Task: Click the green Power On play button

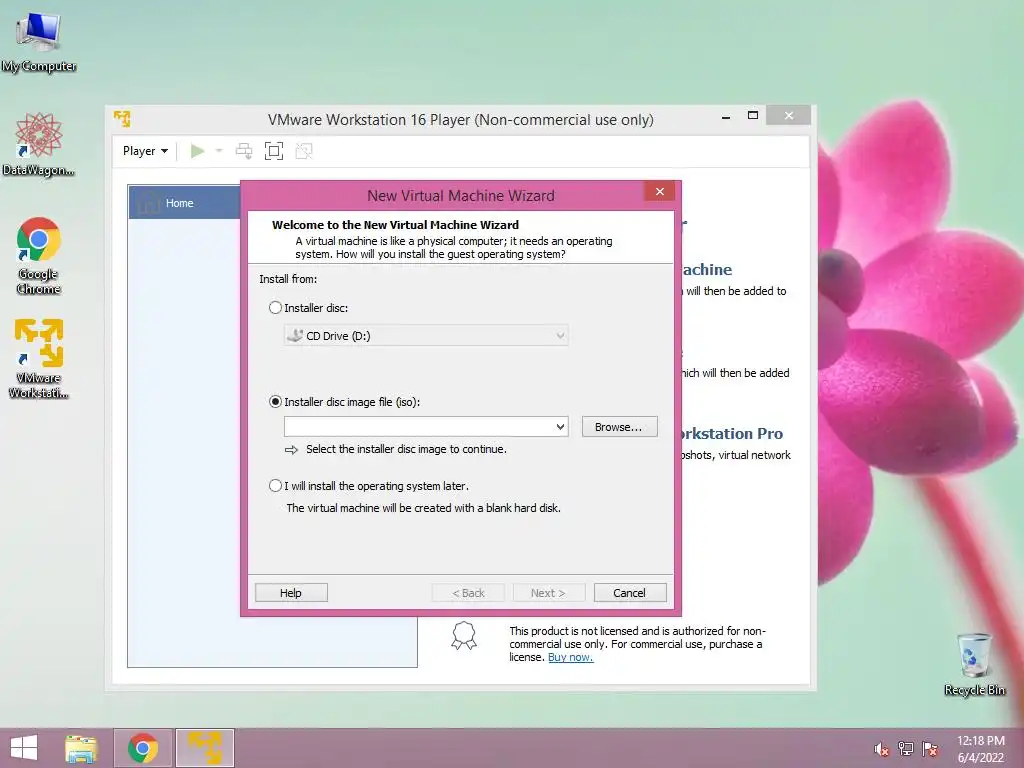Action: [197, 151]
